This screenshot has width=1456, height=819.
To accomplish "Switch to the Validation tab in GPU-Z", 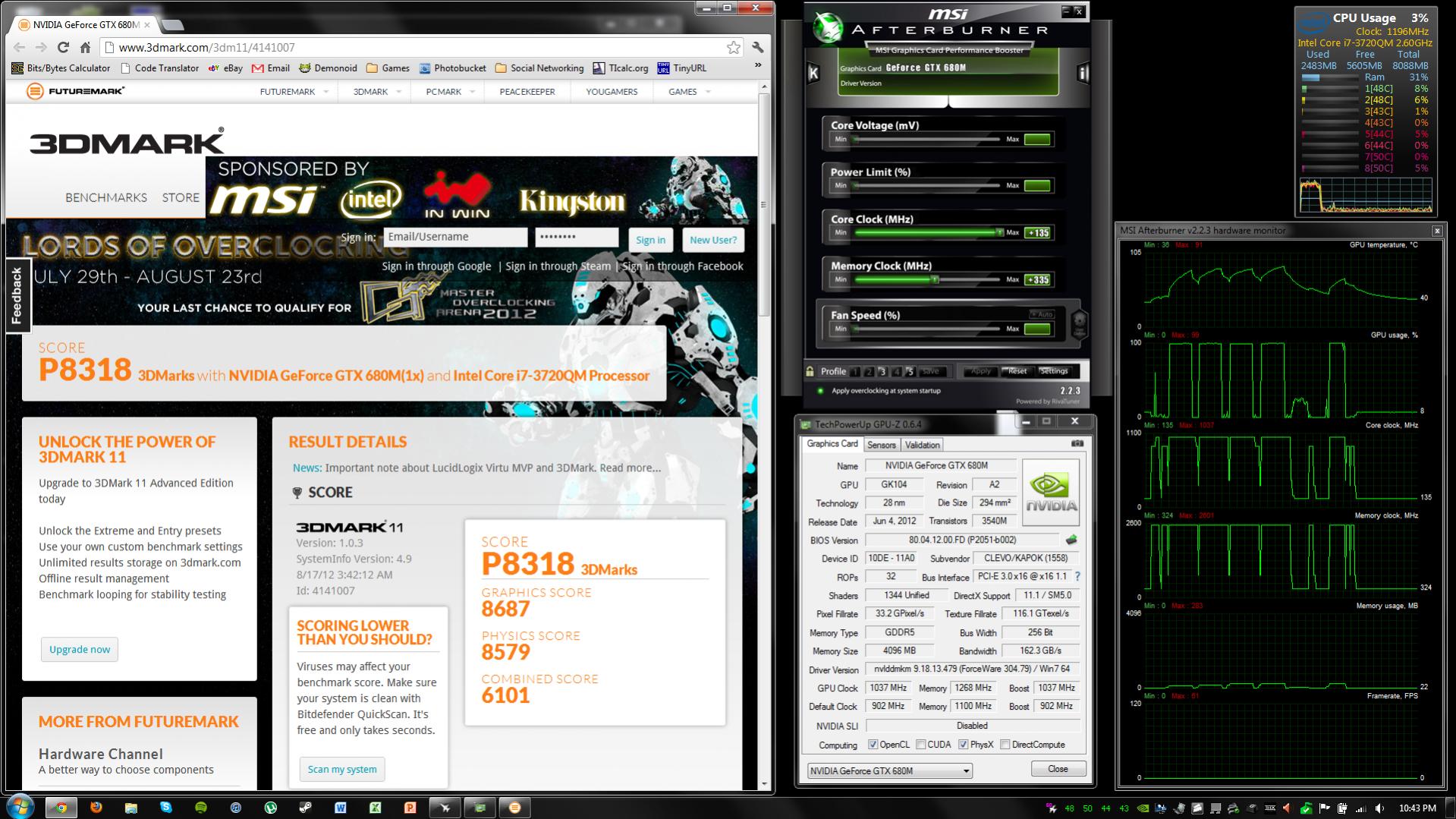I will click(923, 445).
